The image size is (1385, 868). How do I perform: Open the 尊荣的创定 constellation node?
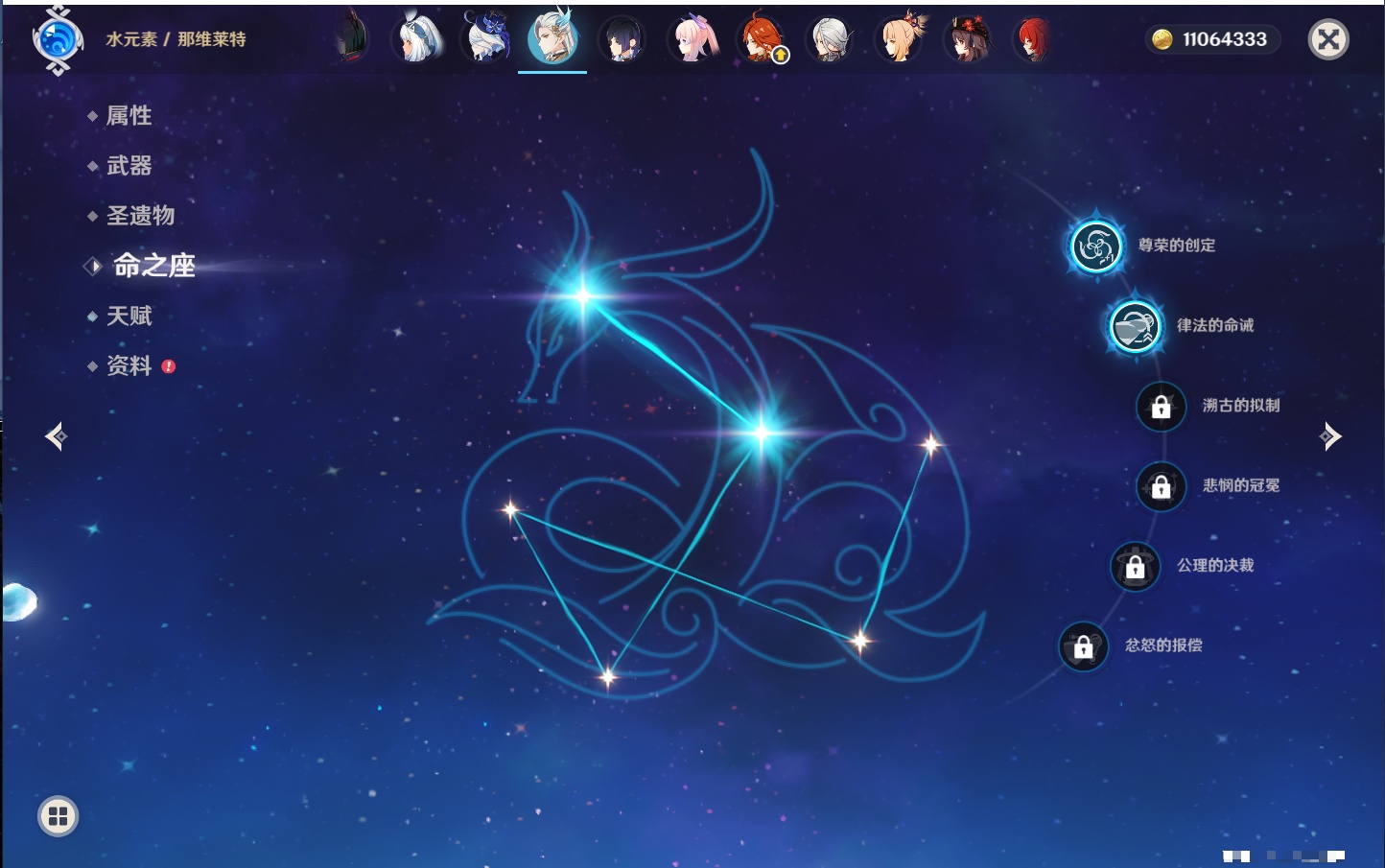[x=1095, y=246]
